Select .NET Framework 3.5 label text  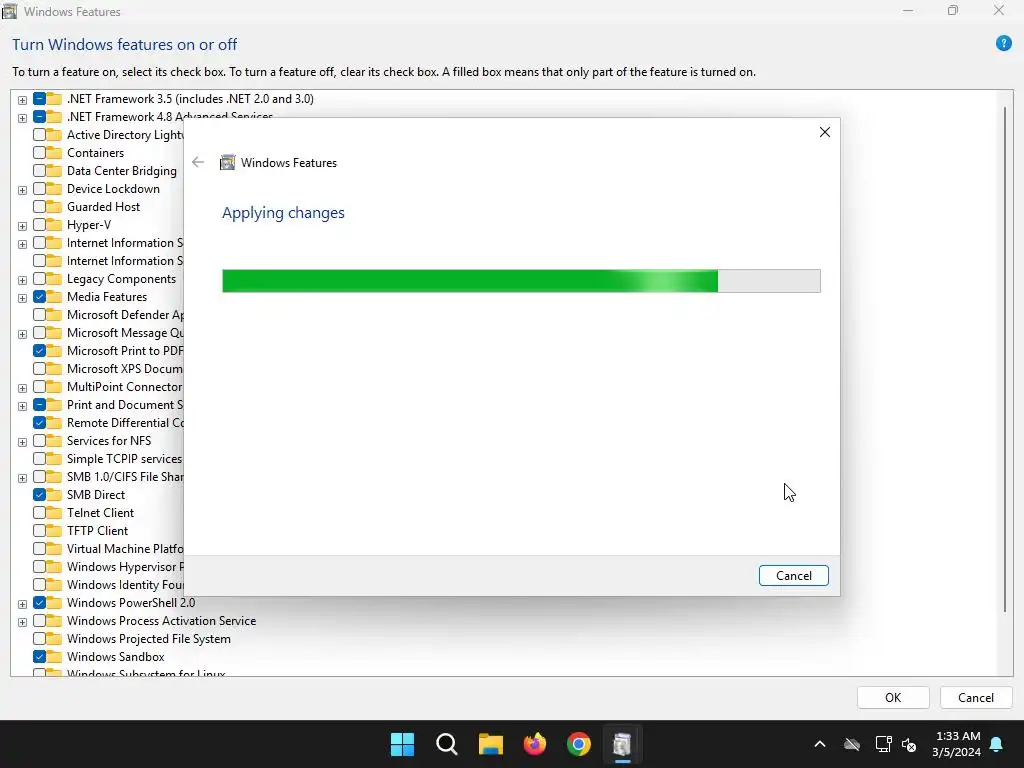pos(190,99)
